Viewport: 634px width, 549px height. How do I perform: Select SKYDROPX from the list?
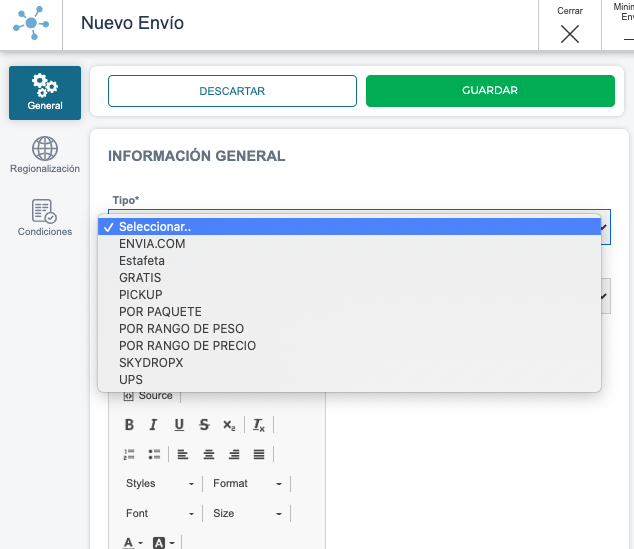pyautogui.click(x=349, y=363)
